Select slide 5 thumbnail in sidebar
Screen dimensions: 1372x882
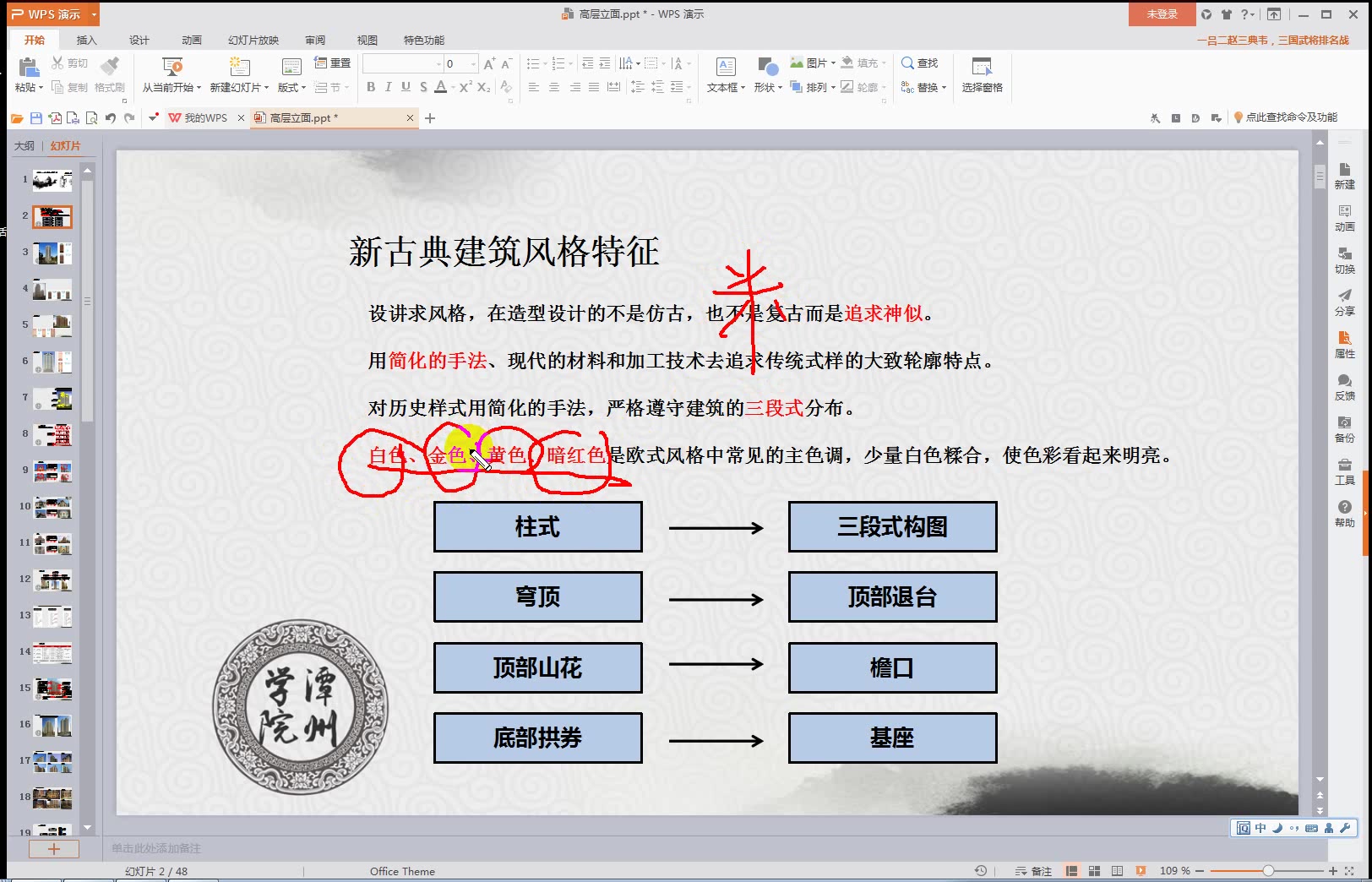click(x=51, y=324)
